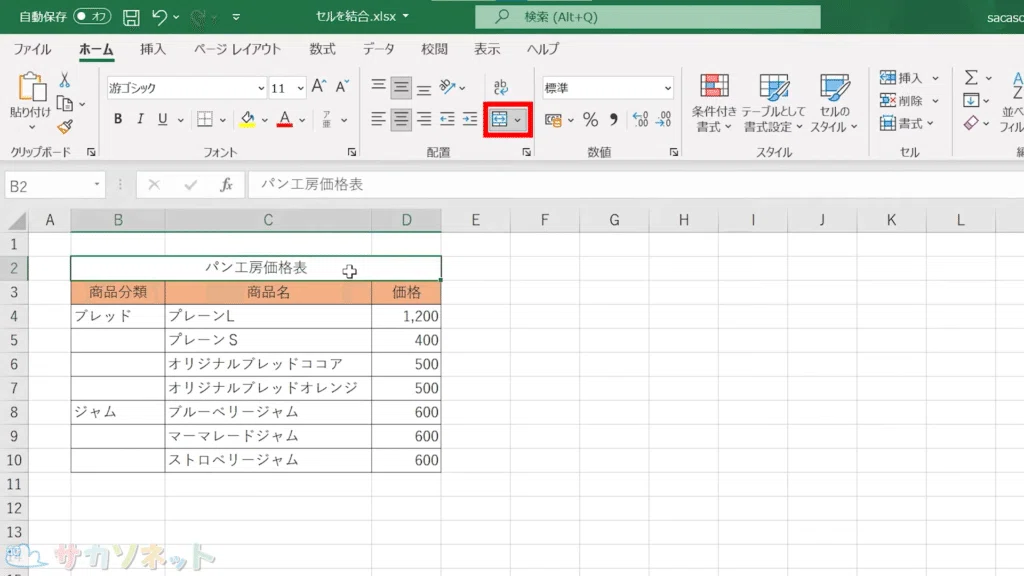
Task: Cut selection with scissors icon
Action: 65,80
